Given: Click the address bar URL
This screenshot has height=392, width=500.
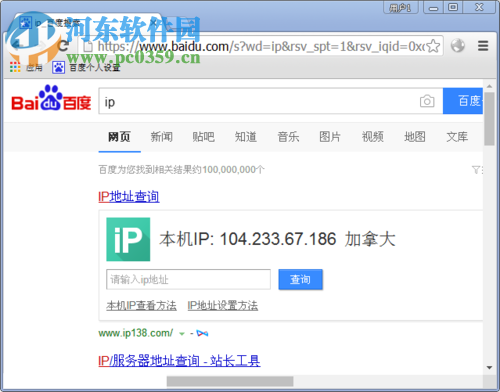Looking at the screenshot, I should (261, 46).
